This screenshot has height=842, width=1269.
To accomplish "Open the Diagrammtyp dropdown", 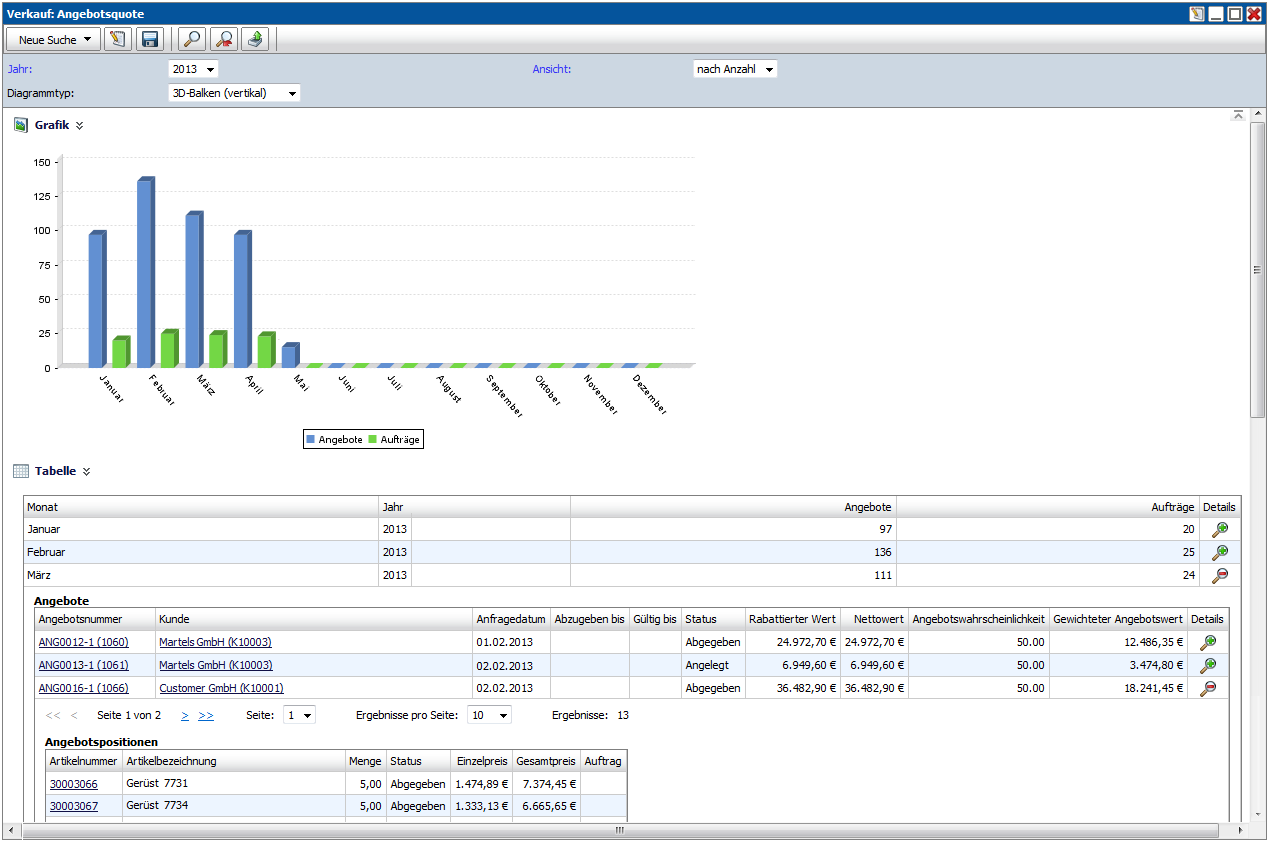I will (x=235, y=93).
